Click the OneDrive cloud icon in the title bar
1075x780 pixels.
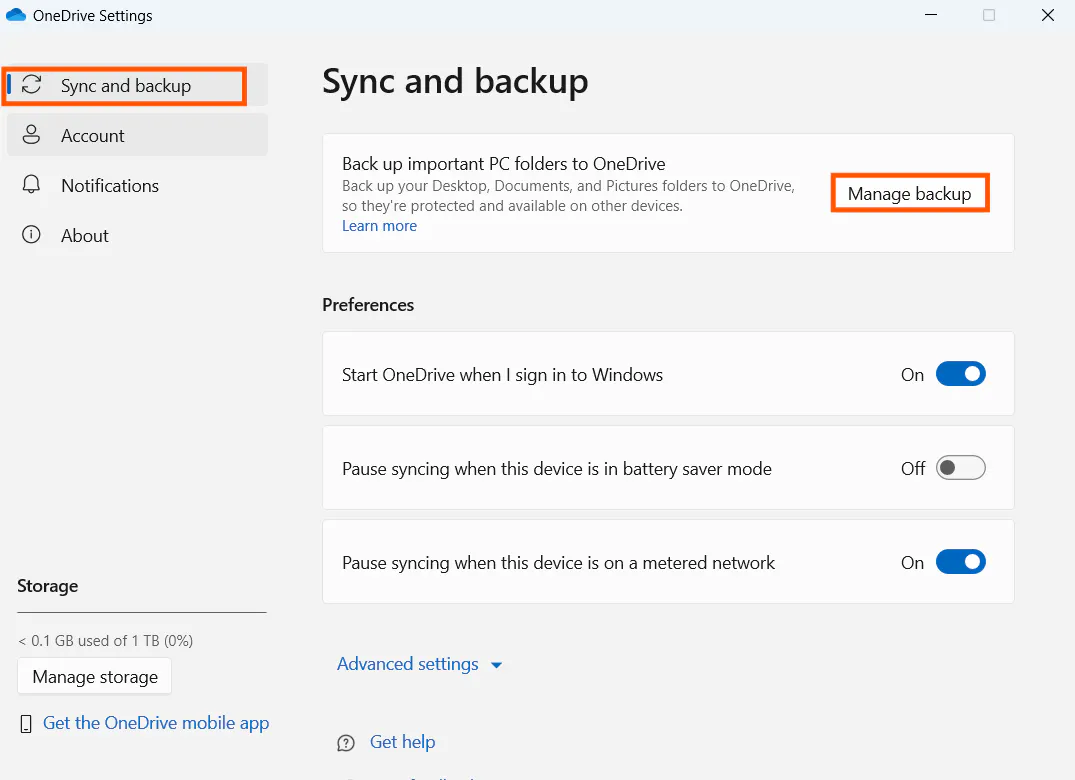pos(15,15)
